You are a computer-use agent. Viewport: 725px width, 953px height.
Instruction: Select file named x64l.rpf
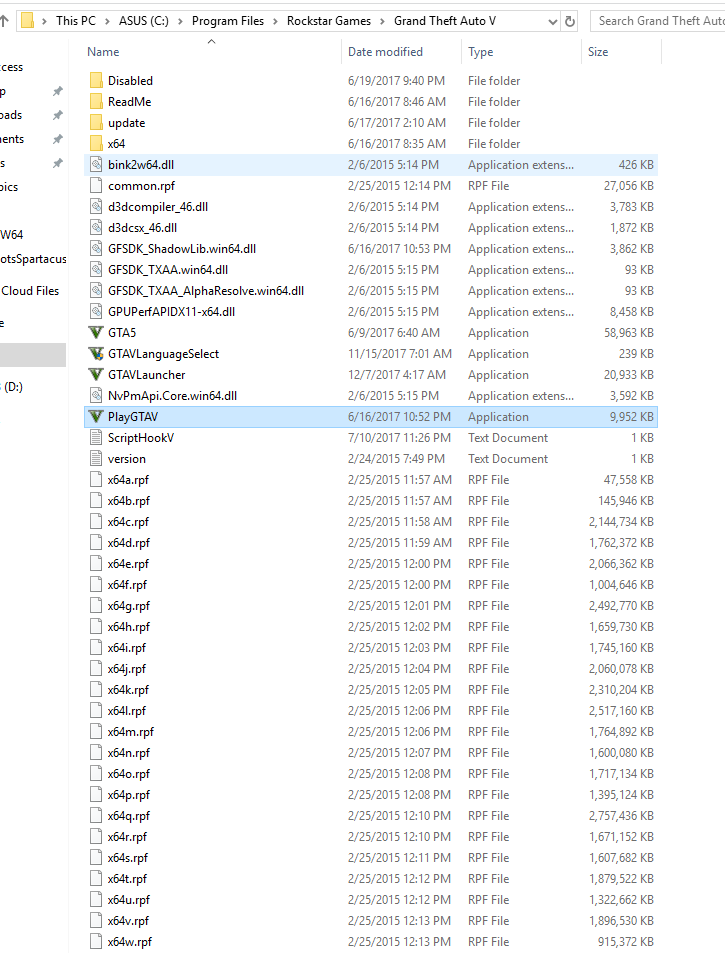click(x=126, y=710)
